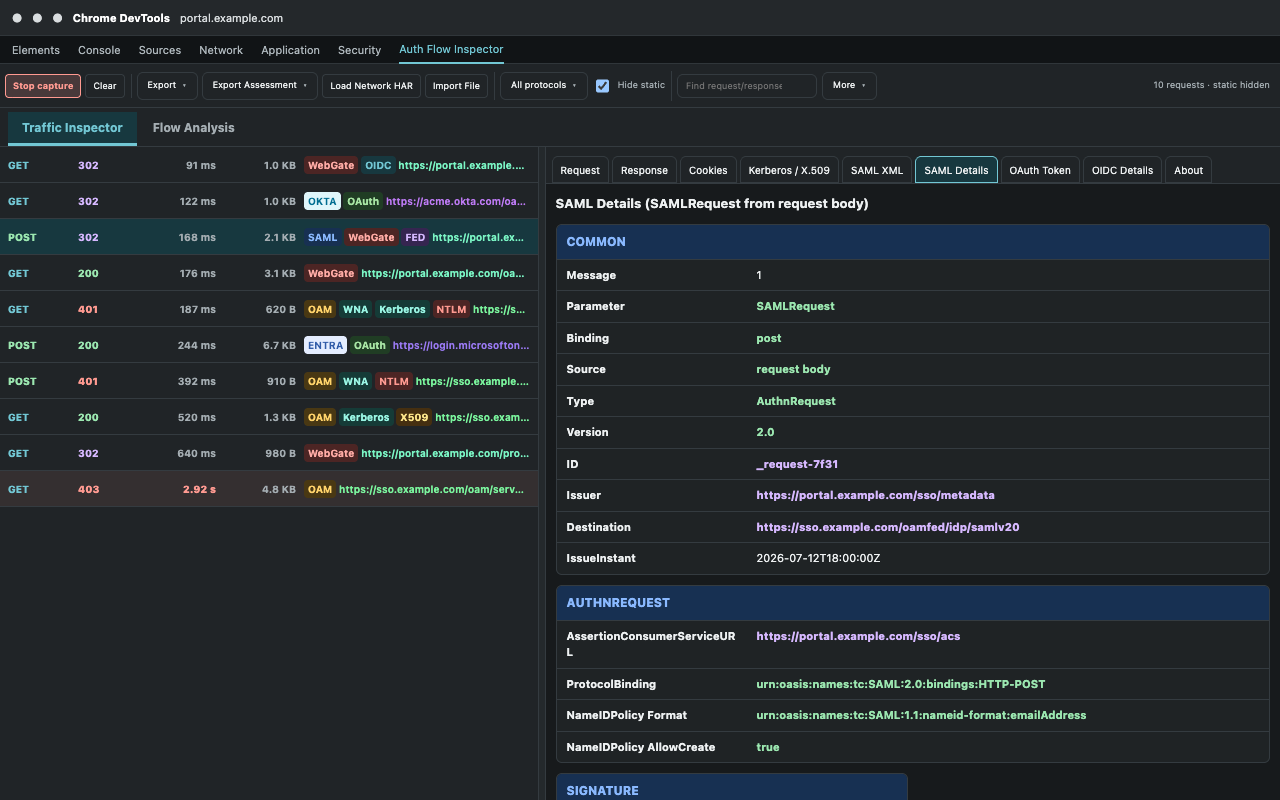
Task: Expand the SIGNATURE section header
Action: coord(732,788)
